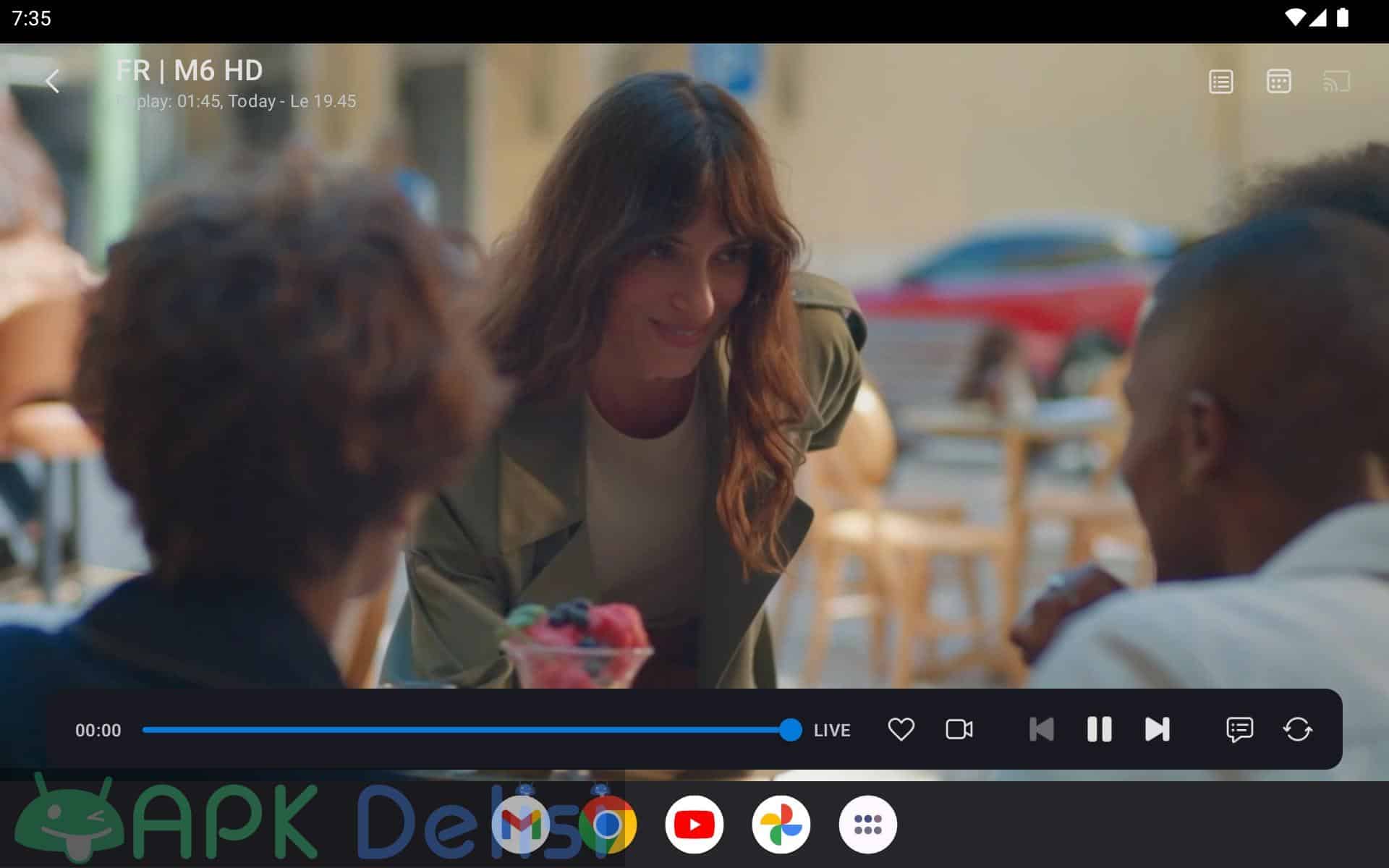The width and height of the screenshot is (1389, 868).
Task: Click the playback progress slider handle
Action: tap(791, 730)
